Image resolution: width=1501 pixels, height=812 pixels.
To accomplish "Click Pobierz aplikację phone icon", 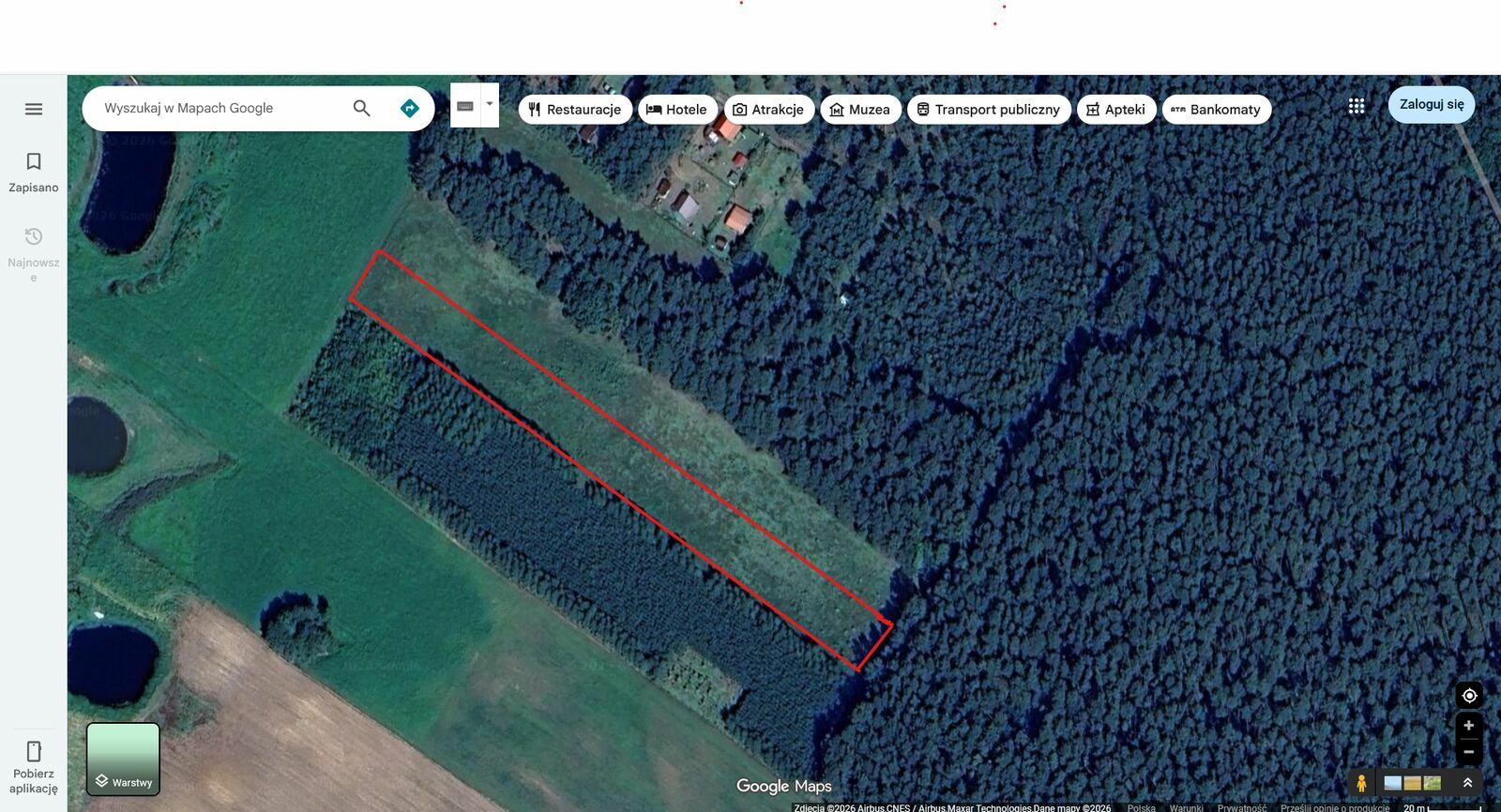I will [x=34, y=751].
